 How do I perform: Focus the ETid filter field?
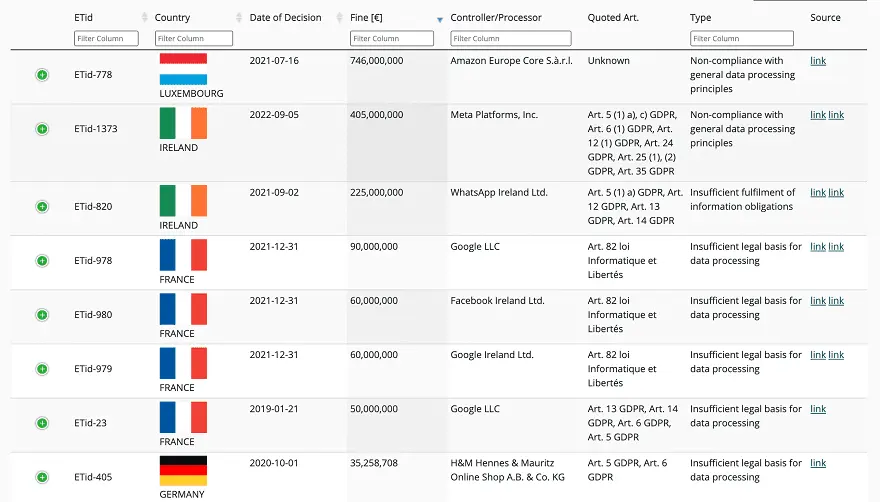tap(106, 38)
